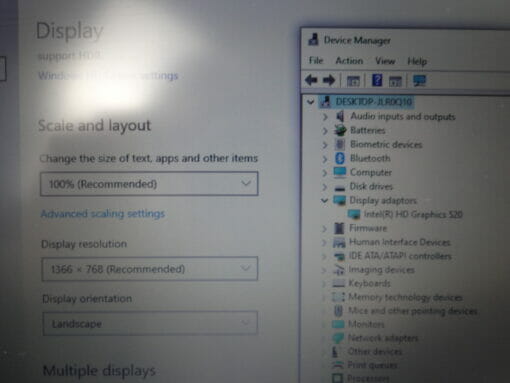Expand the Biometric devices chevron
Screen dimensions: 510x383
[325, 145]
